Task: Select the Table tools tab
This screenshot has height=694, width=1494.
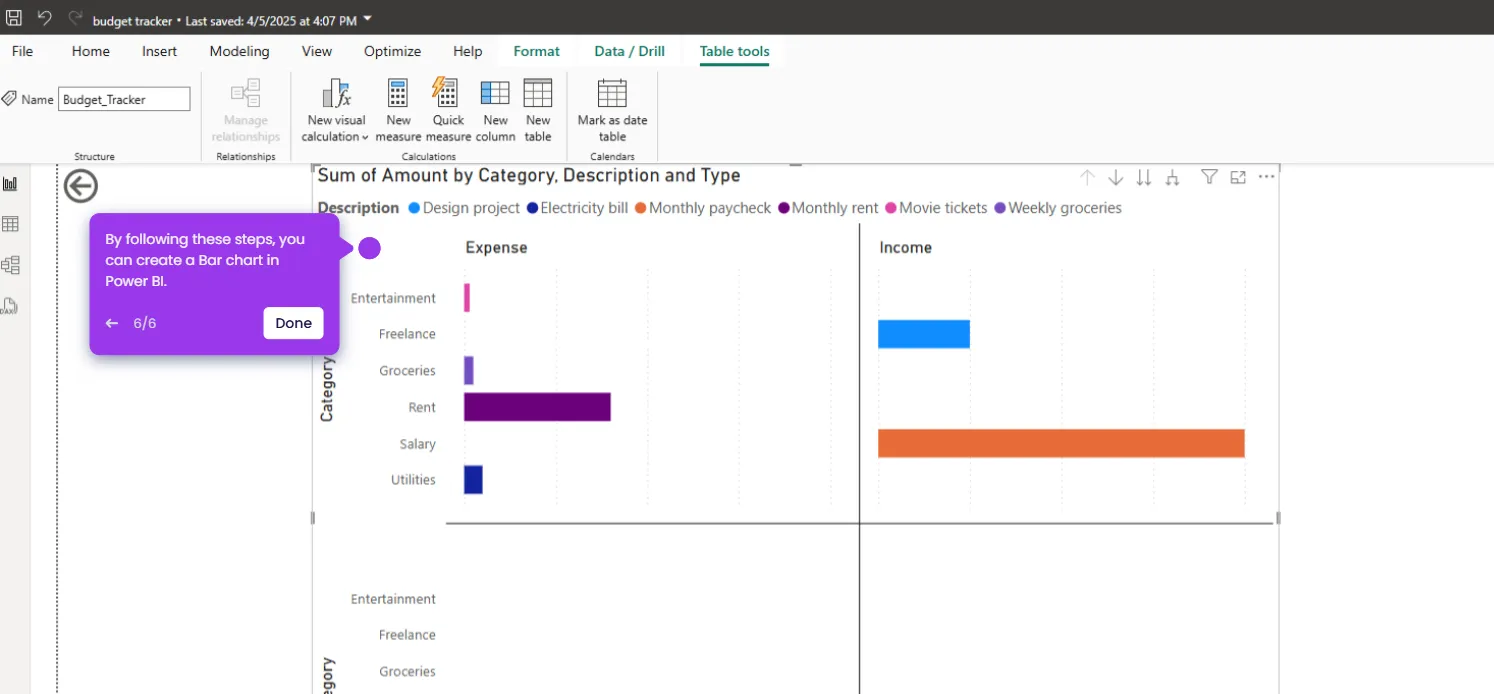Action: [x=735, y=51]
